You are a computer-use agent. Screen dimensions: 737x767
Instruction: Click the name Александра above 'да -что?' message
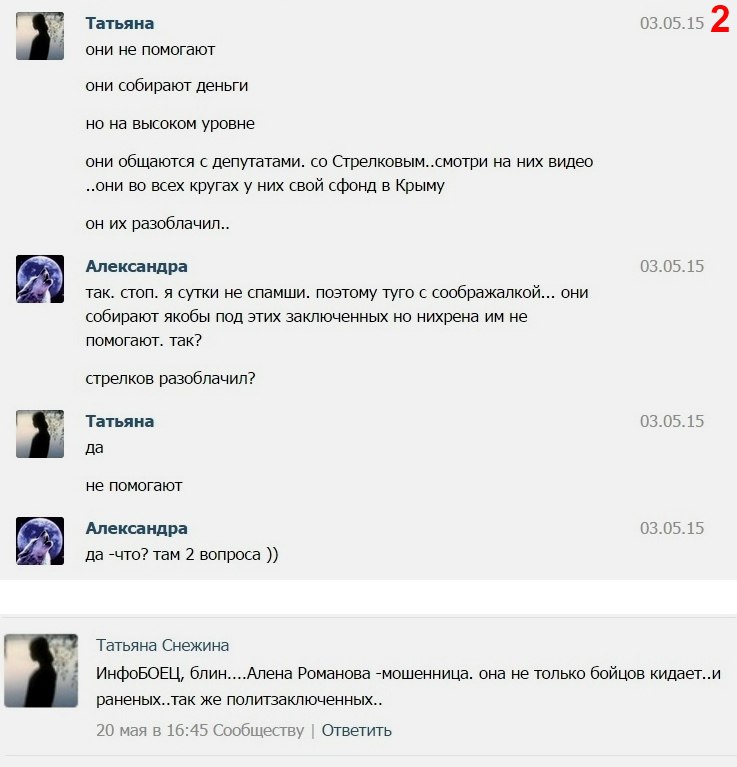coord(136,528)
